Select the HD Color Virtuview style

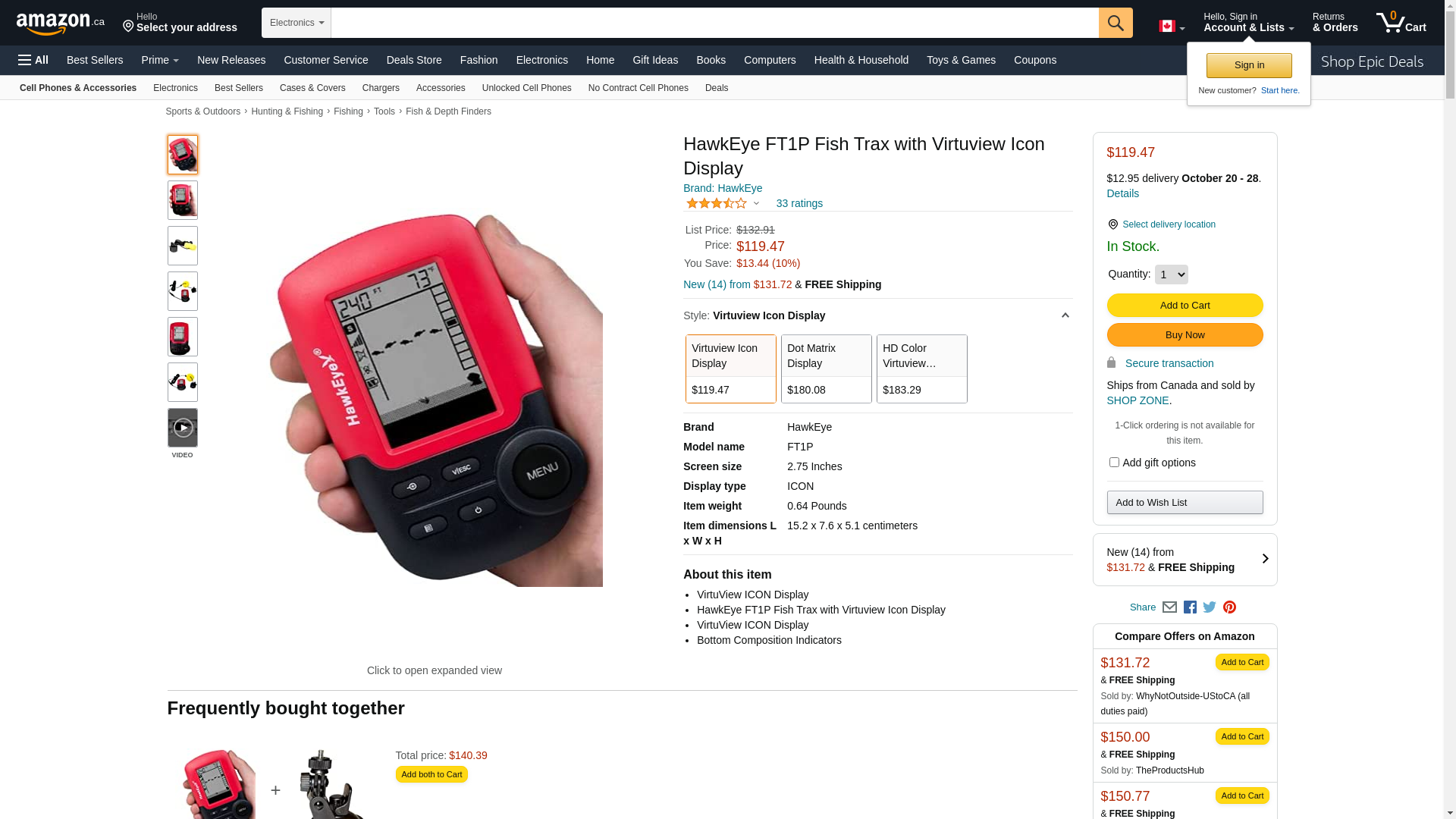tap(922, 369)
